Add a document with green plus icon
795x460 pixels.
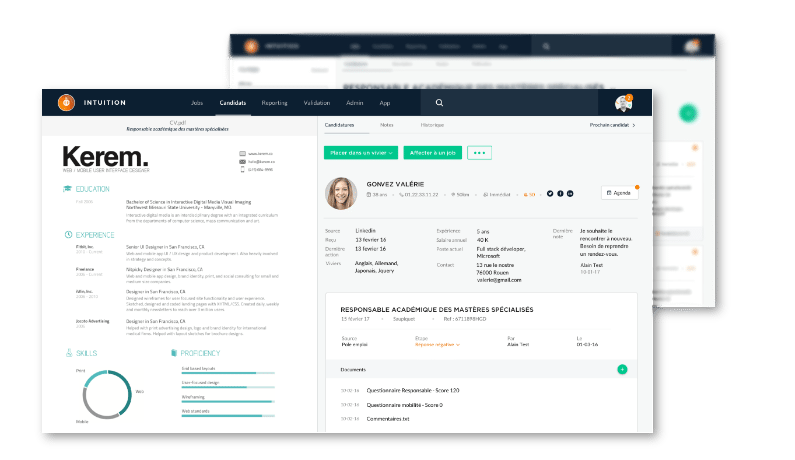point(622,370)
